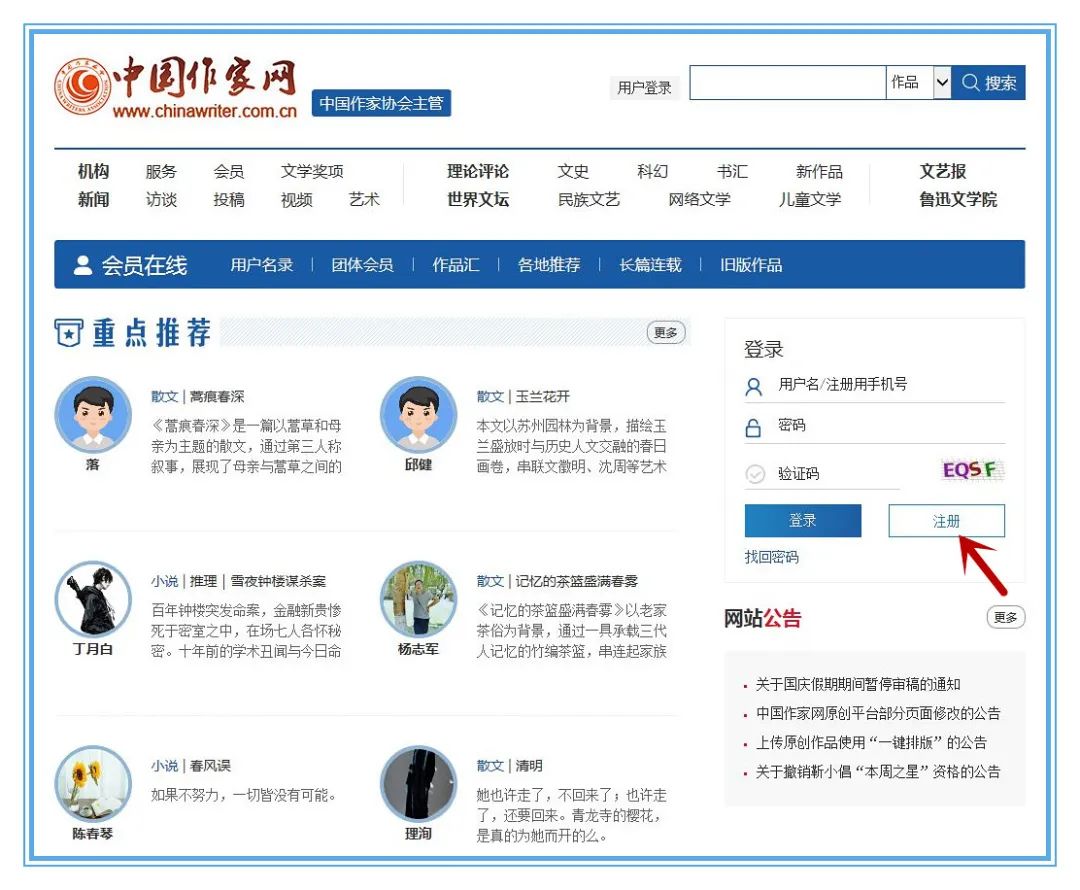Click the captcha image EQSF
Viewport: 1080px width, 890px height.
(971, 470)
